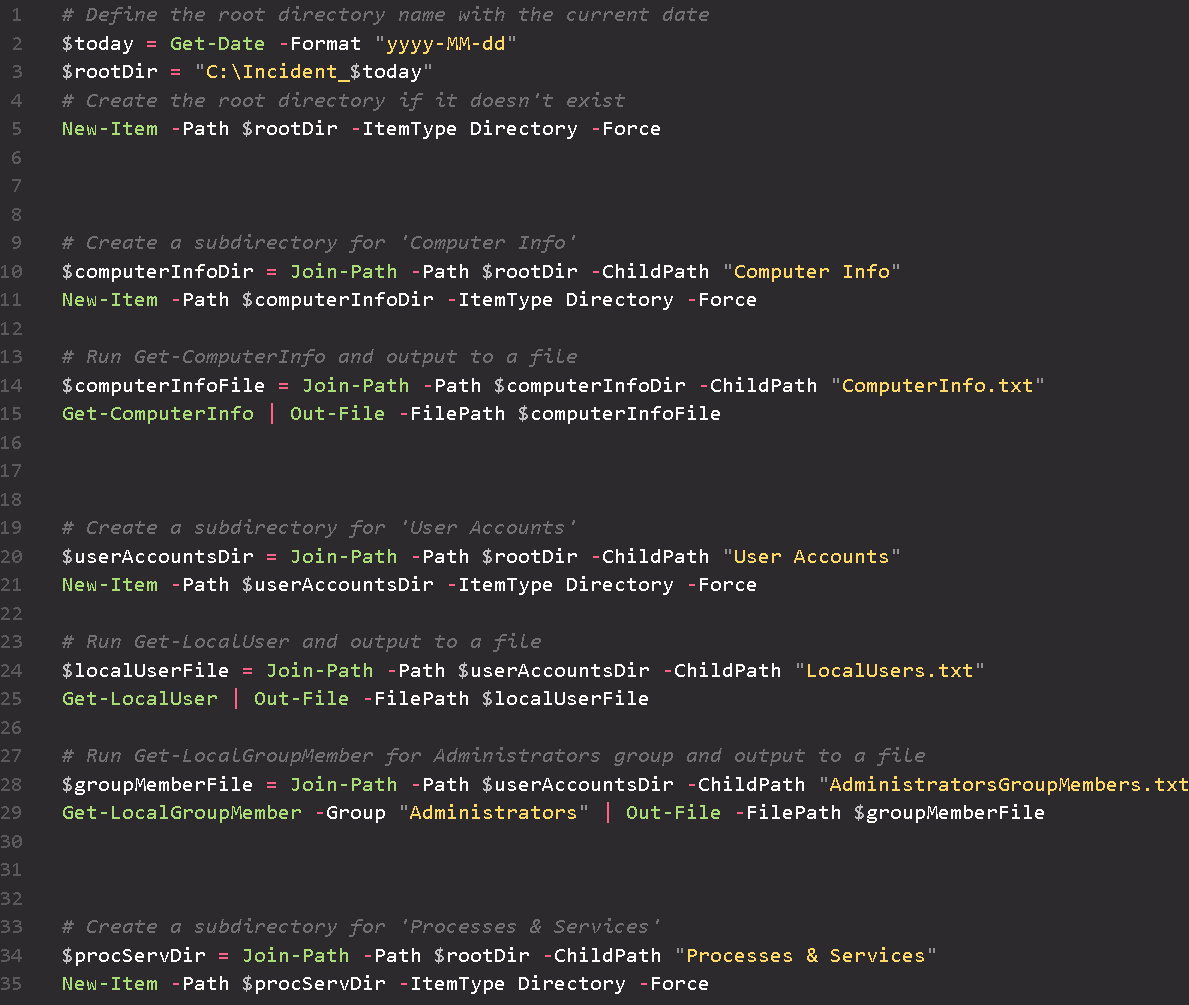Viewport: 1189px width, 1005px height.
Task: Click the -Force parameter on line 35
Action: click(x=673, y=985)
